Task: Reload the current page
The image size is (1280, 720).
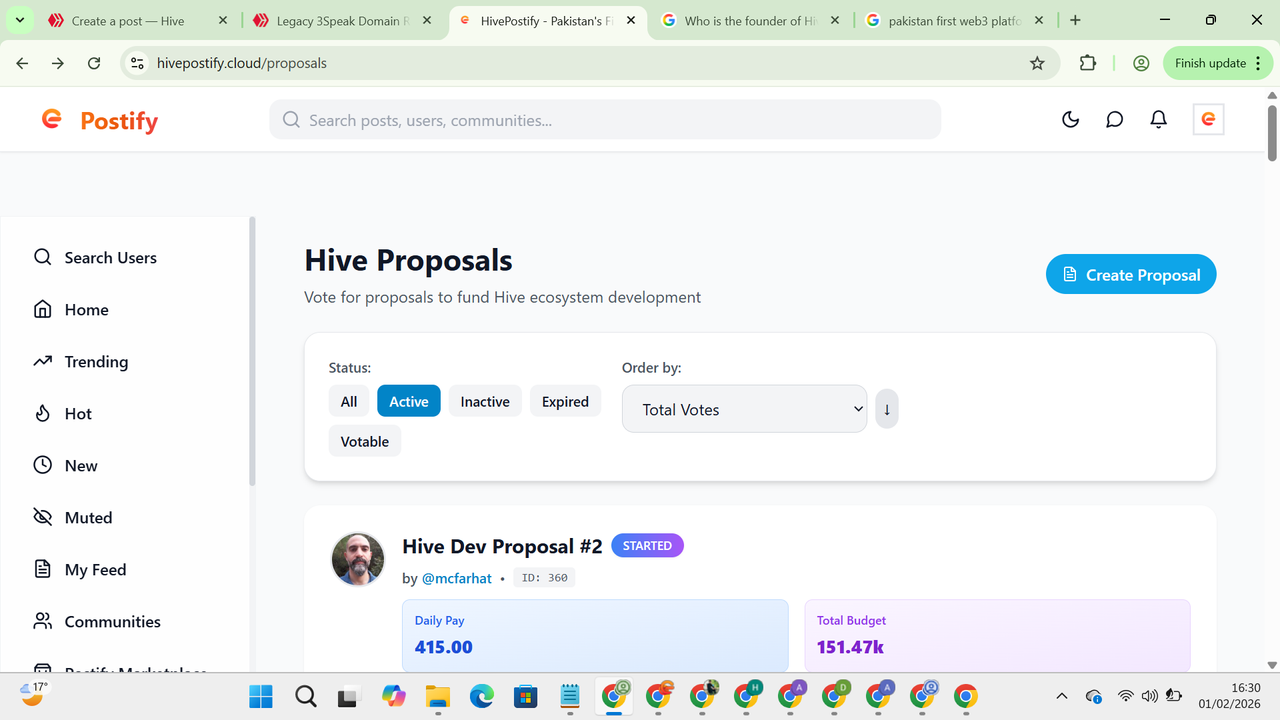Action: click(x=94, y=63)
